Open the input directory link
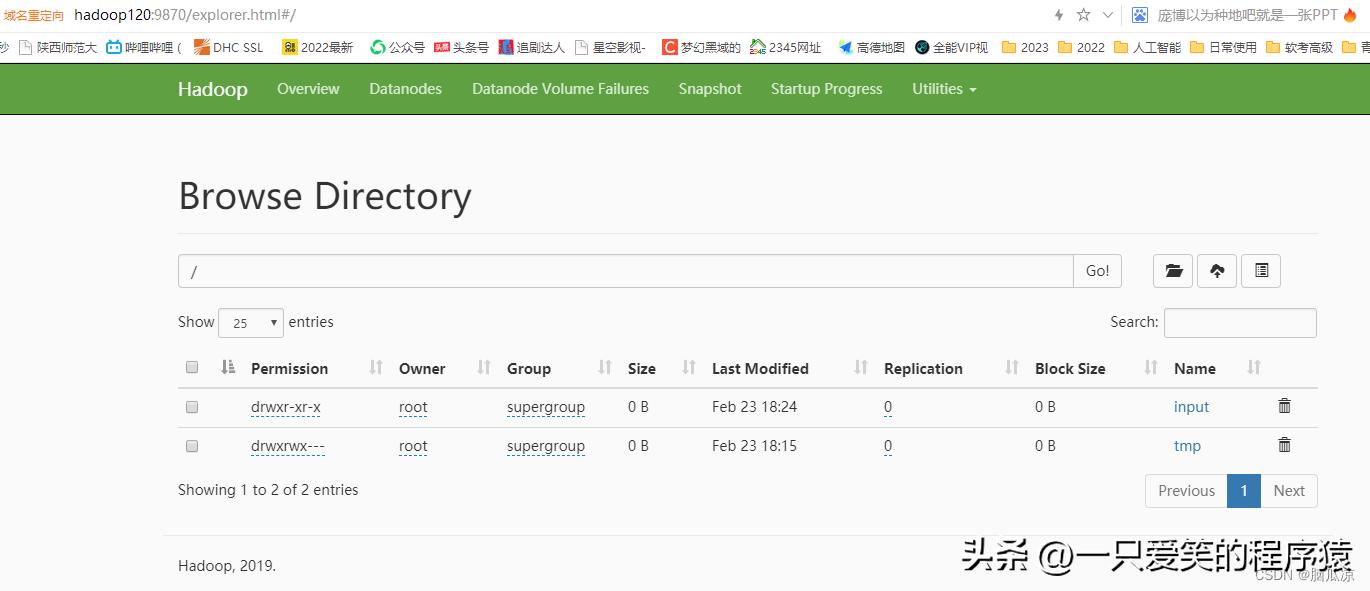Viewport: 1370px width, 591px height. coord(1191,406)
